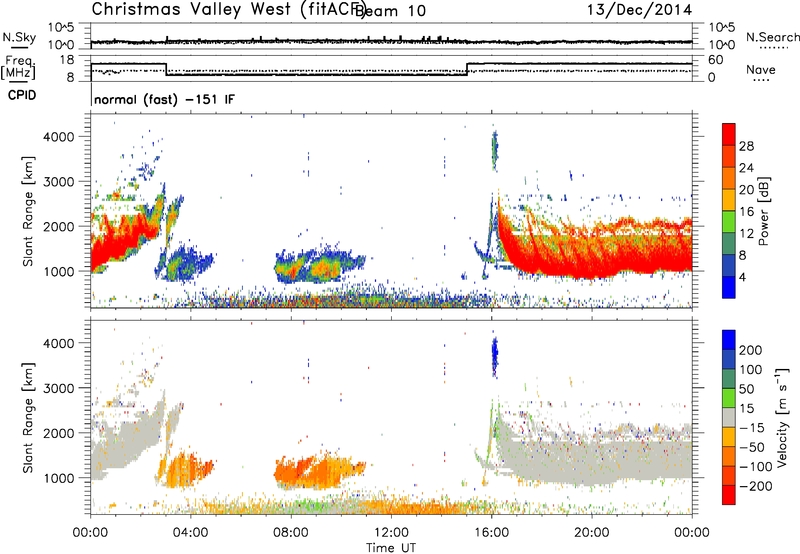
Task: Click the '28' tick on power colorbar
Action: coord(746,146)
